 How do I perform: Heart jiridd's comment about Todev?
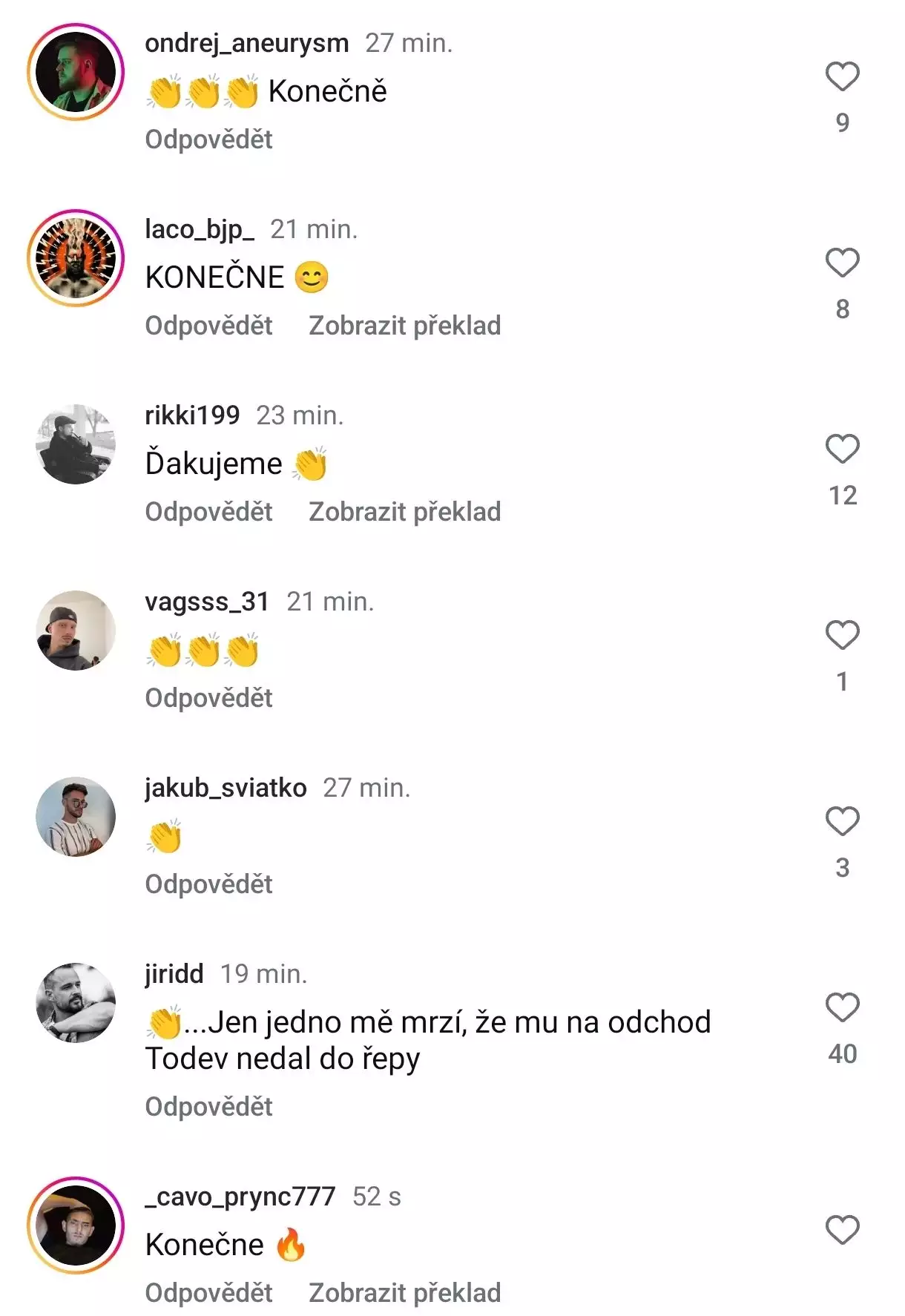tap(842, 1007)
